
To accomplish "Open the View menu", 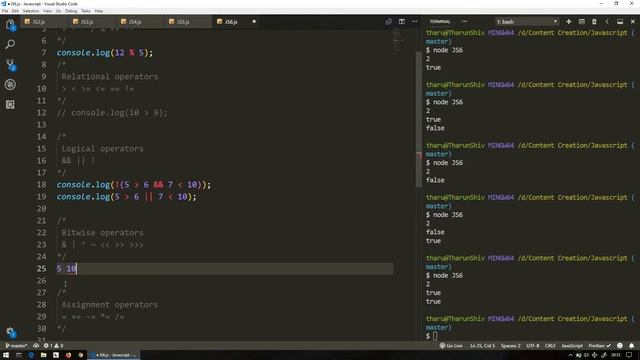I will click(x=48, y=11).
